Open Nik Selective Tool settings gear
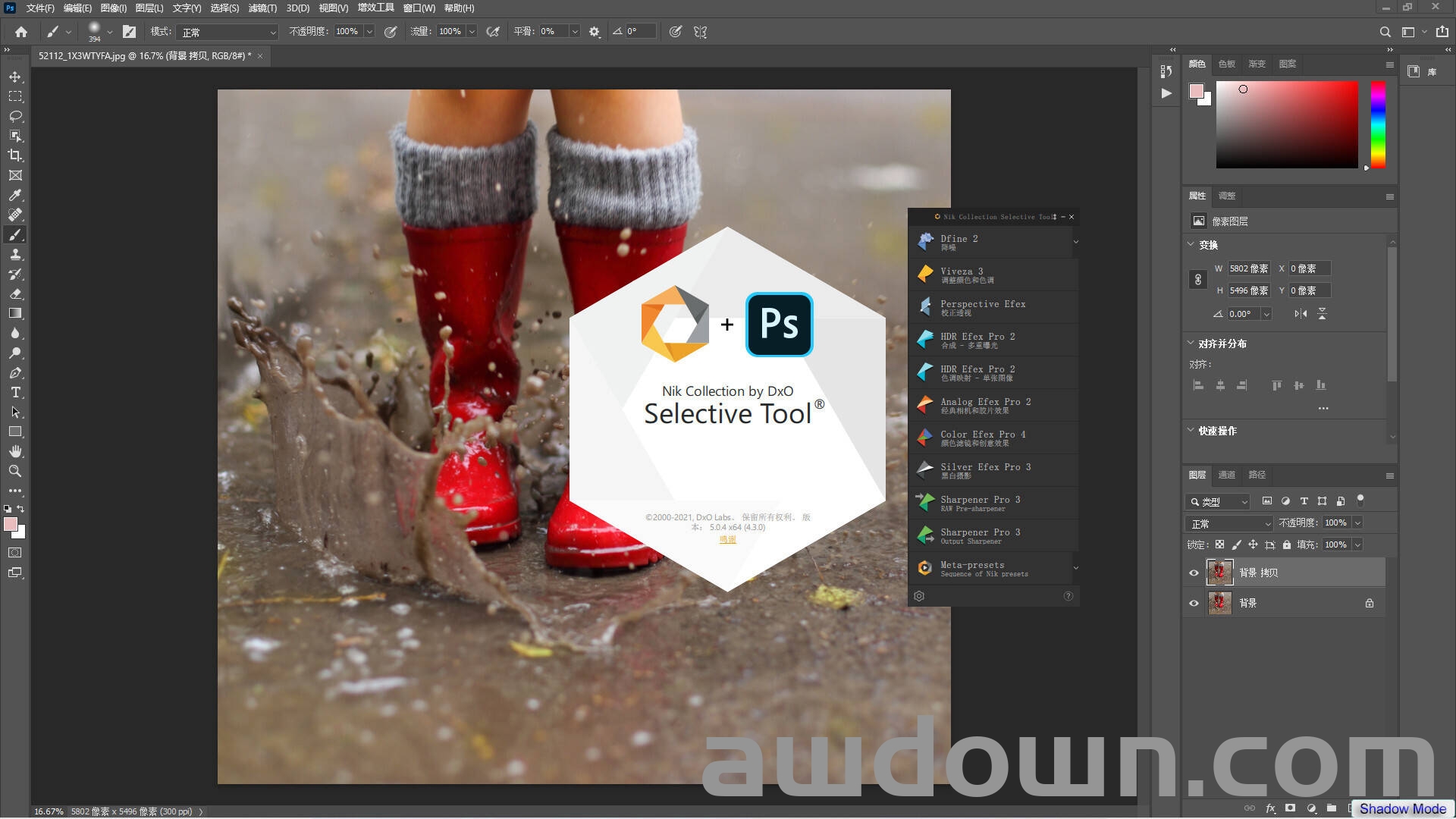Screen dimensions: 1456x819 pyautogui.click(x=919, y=596)
